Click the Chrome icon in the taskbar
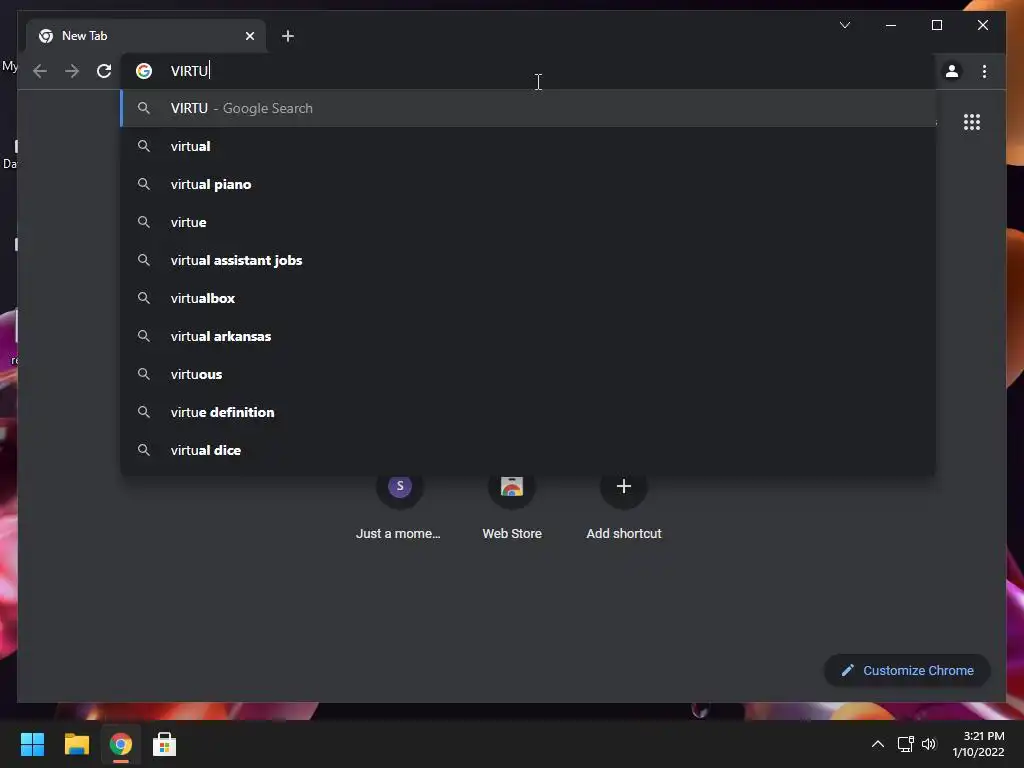 (120, 744)
